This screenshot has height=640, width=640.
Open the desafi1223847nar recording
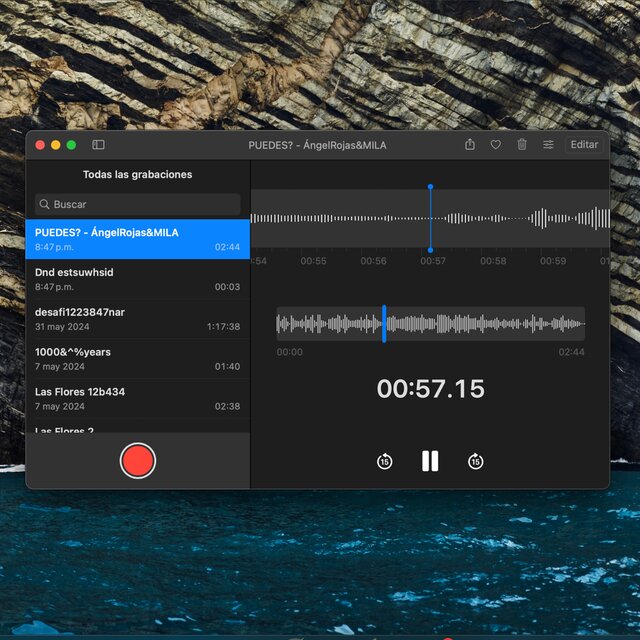click(x=138, y=319)
